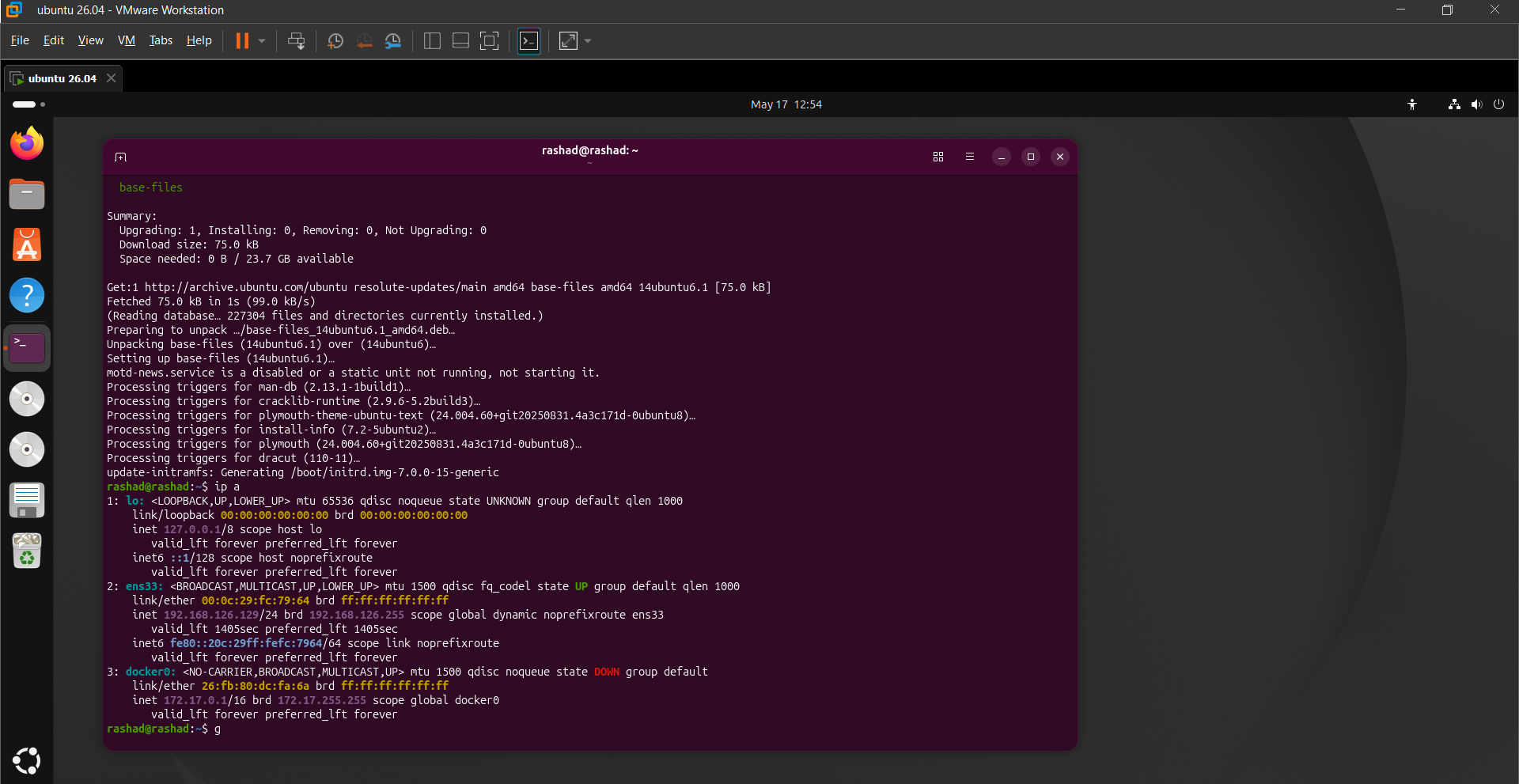The height and width of the screenshot is (784, 1519).
Task: Open the Trash from the dock
Action: point(27,551)
